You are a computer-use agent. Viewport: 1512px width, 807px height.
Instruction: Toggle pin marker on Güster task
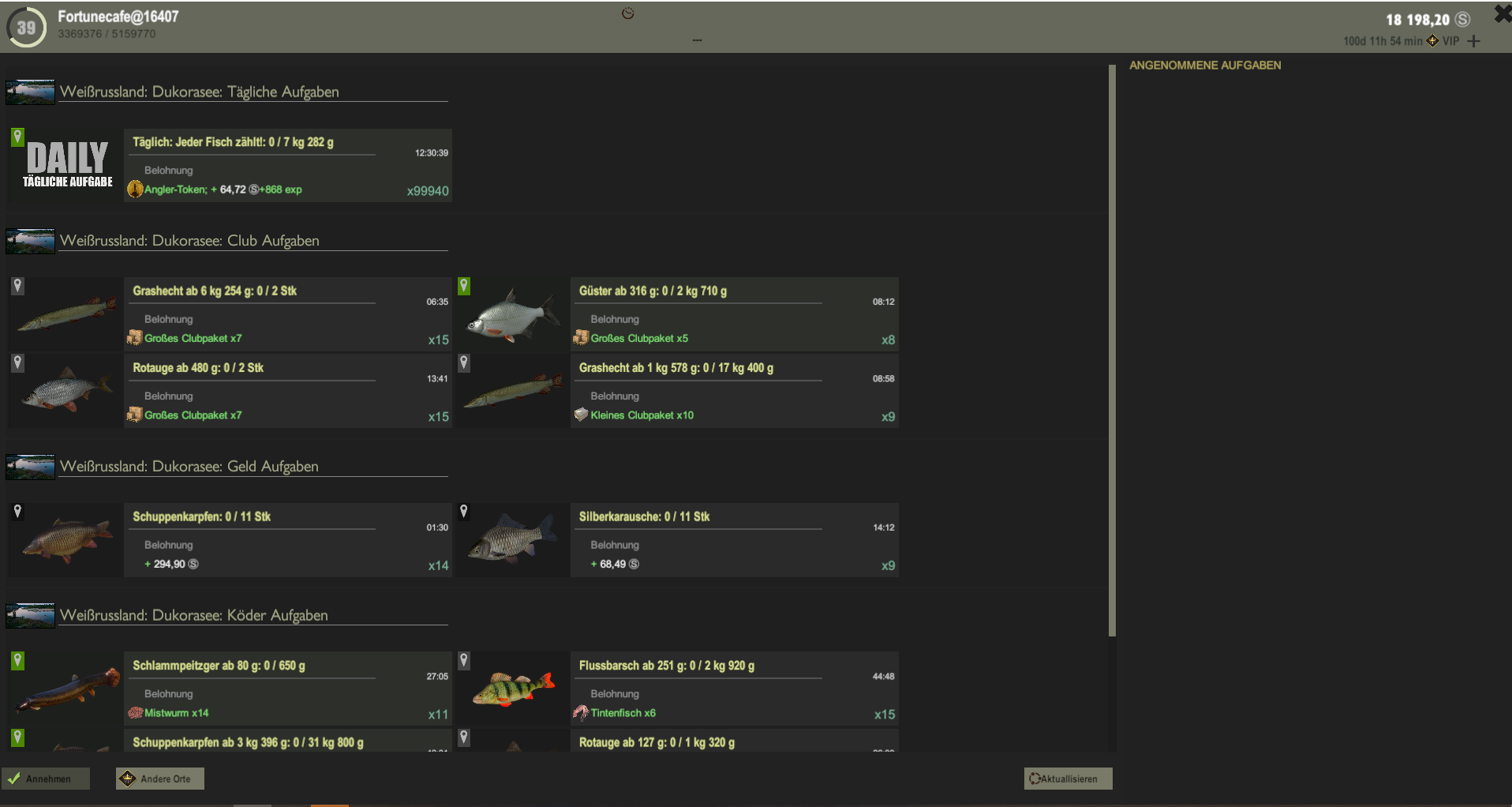[x=464, y=286]
